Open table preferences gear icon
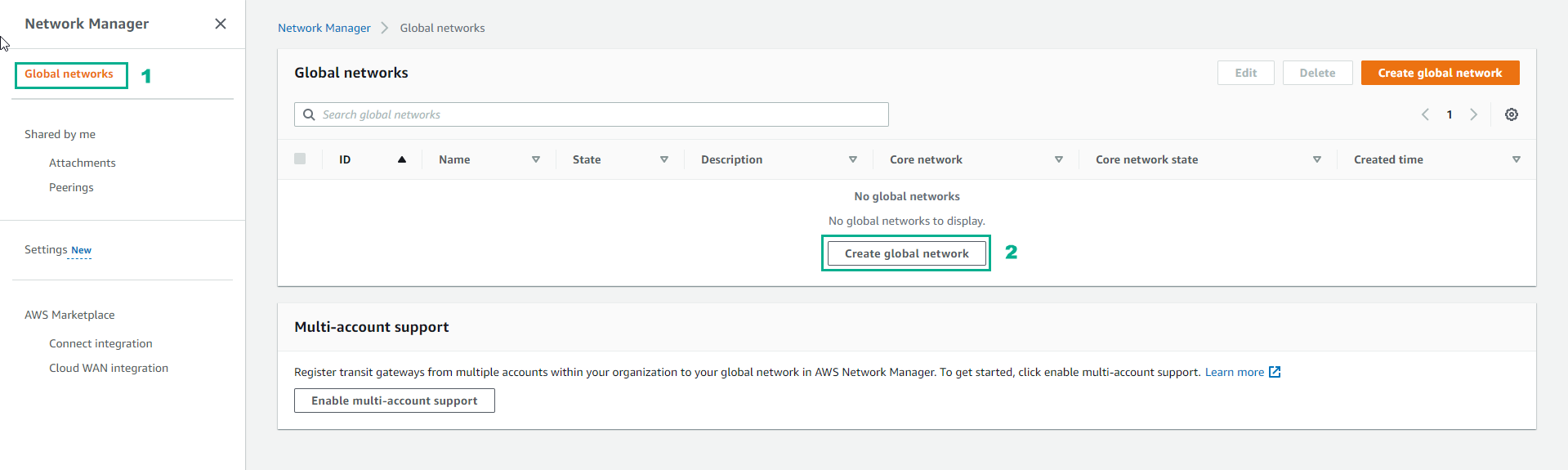 pos(1512,114)
